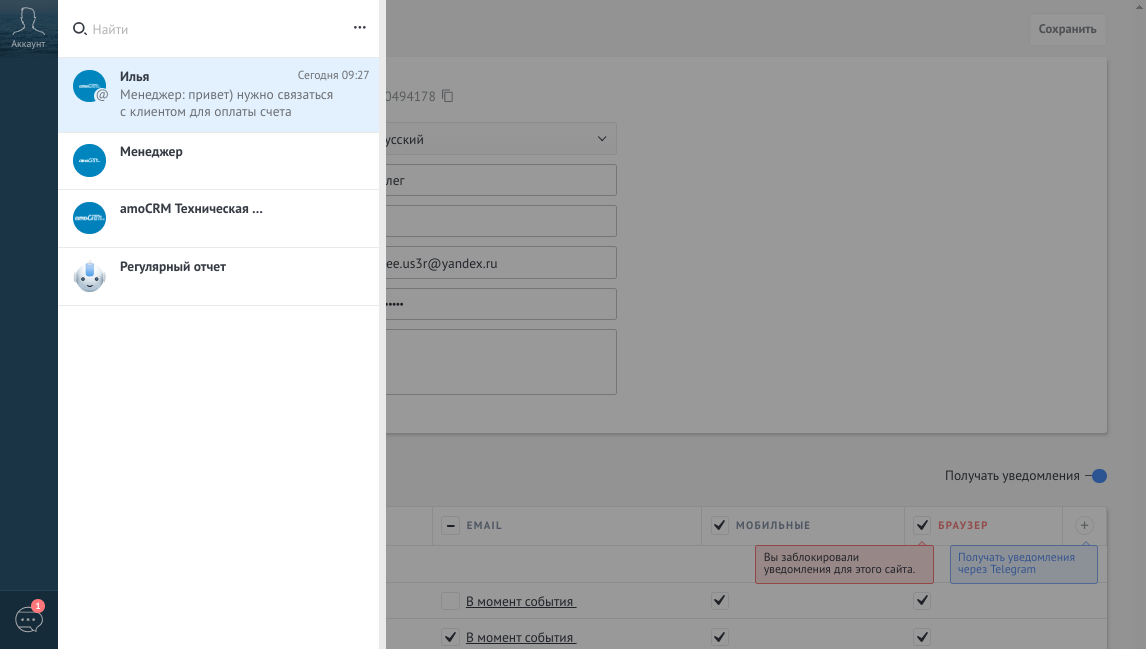1146x649 pixels.
Task: Open the Илья conversation
Action: (x=220, y=95)
